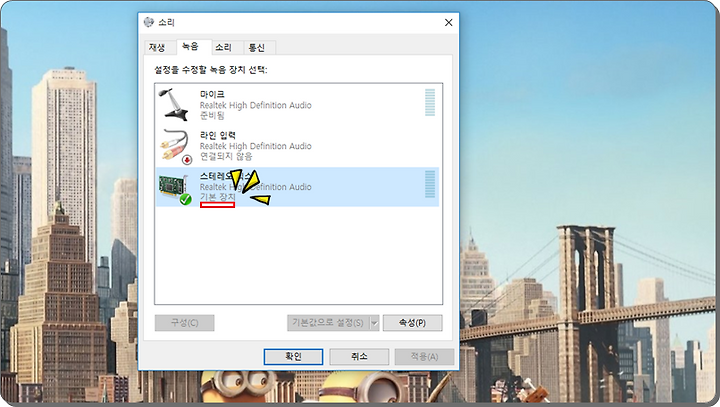Cancel with the 취소 button
Image resolution: width=720 pixels, height=407 pixels.
pos(359,356)
